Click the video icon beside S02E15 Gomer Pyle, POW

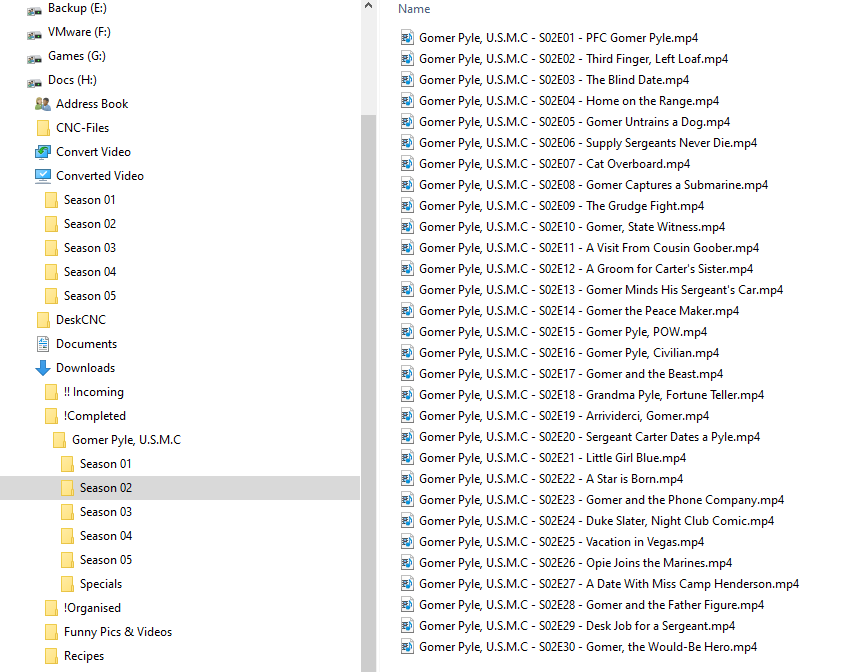click(x=406, y=331)
